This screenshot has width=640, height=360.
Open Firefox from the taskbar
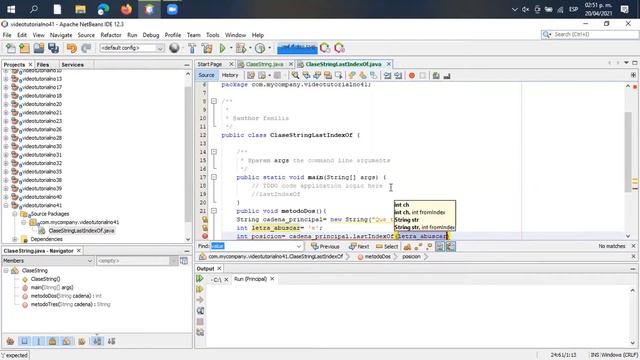click(126, 9)
